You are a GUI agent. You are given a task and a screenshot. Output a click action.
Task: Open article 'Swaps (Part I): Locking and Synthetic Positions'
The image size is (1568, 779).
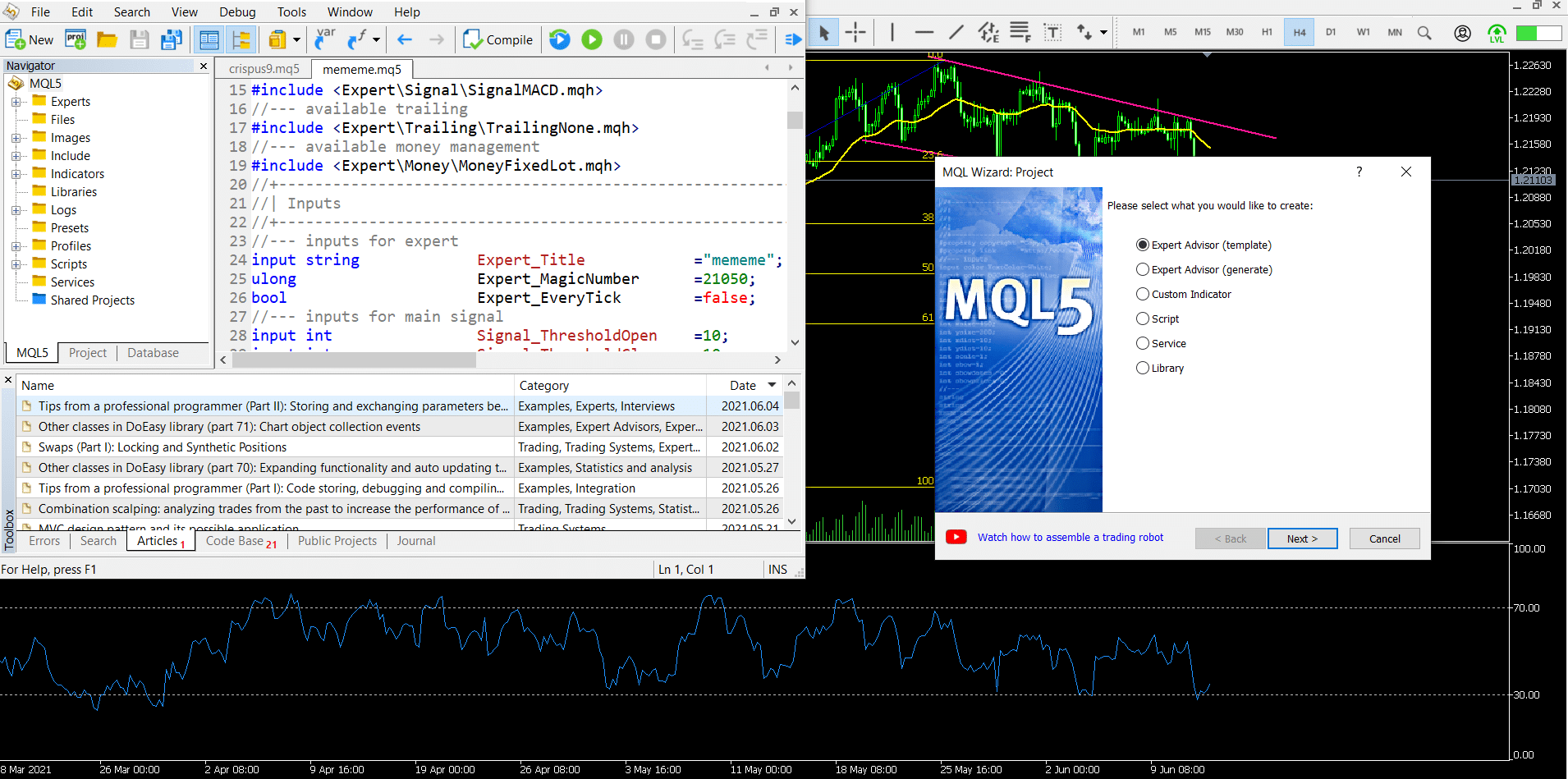pyautogui.click(x=163, y=447)
